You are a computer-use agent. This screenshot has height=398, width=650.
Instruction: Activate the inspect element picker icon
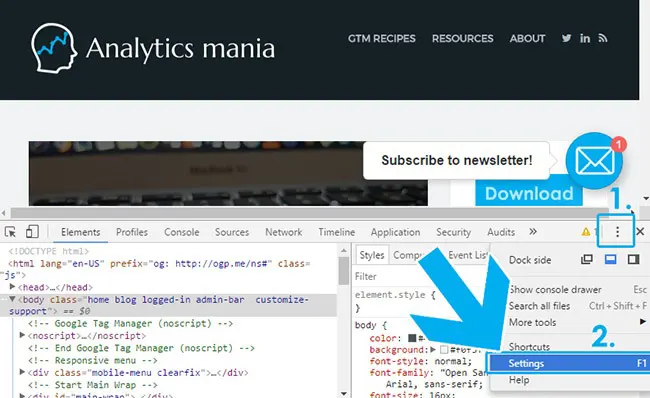pos(10,232)
